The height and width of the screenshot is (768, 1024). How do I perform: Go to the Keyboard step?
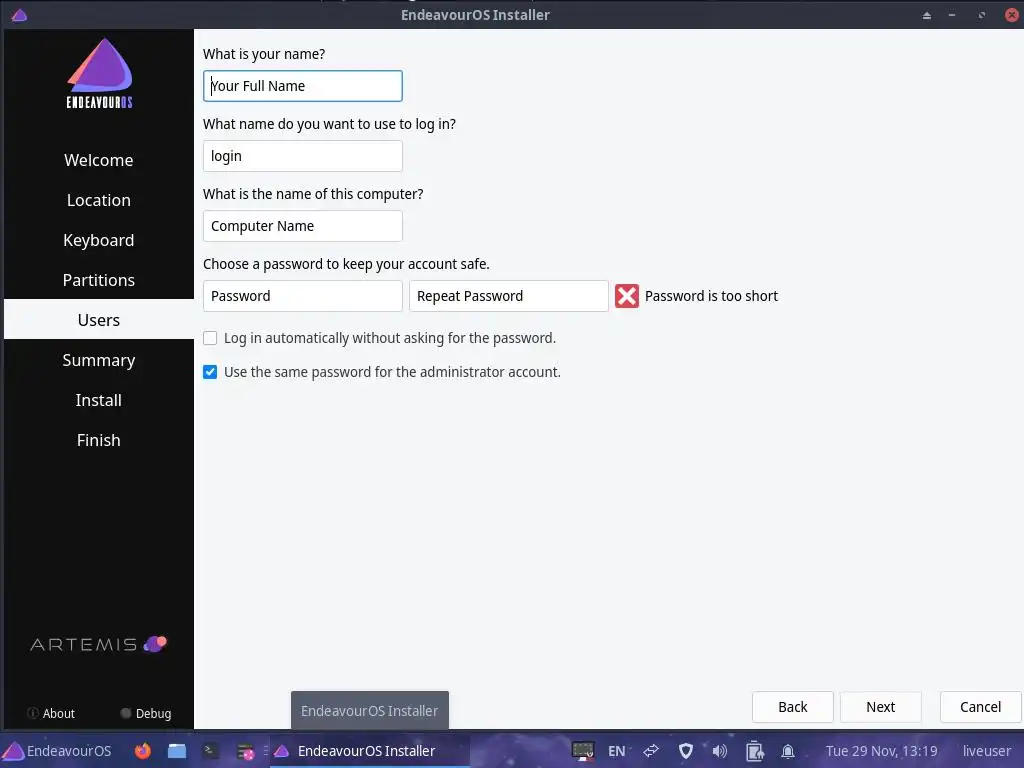(x=99, y=240)
